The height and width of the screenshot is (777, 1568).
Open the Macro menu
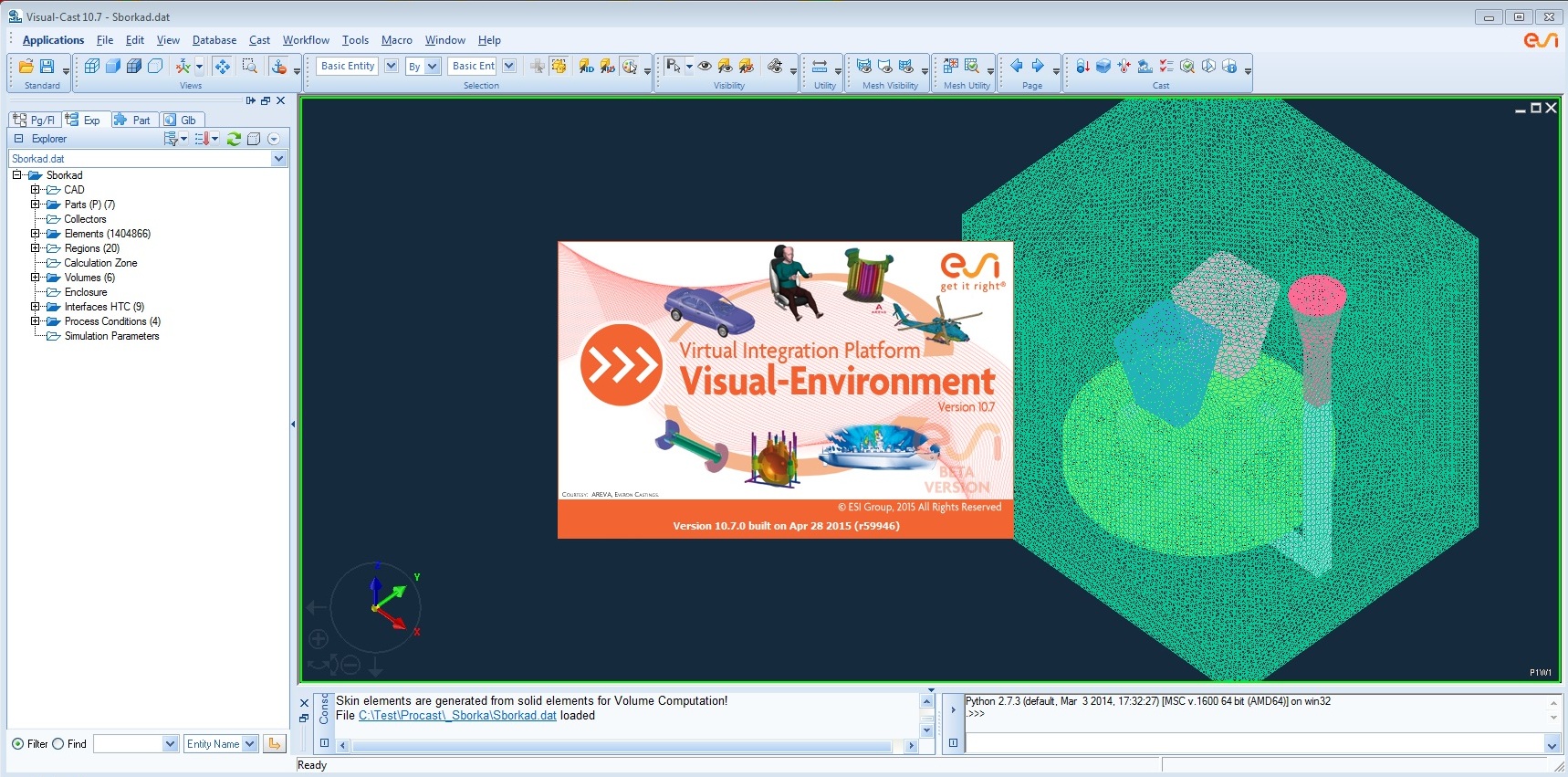(397, 40)
